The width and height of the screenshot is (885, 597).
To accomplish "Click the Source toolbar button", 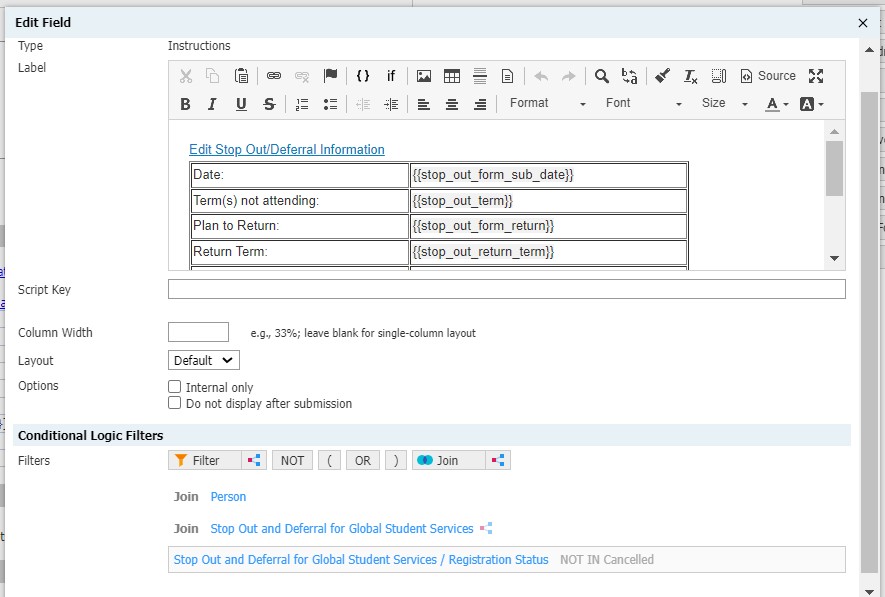I will click(768, 76).
